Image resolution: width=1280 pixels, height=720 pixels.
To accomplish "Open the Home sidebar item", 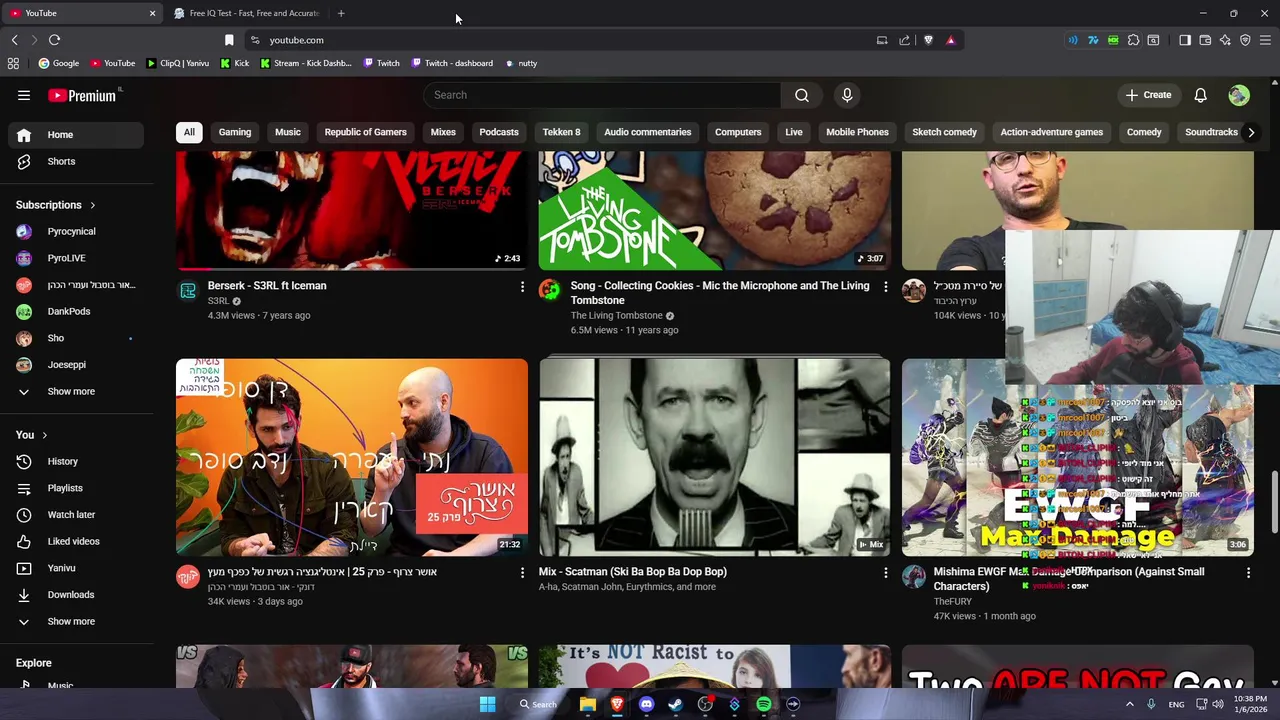I will click(75, 134).
